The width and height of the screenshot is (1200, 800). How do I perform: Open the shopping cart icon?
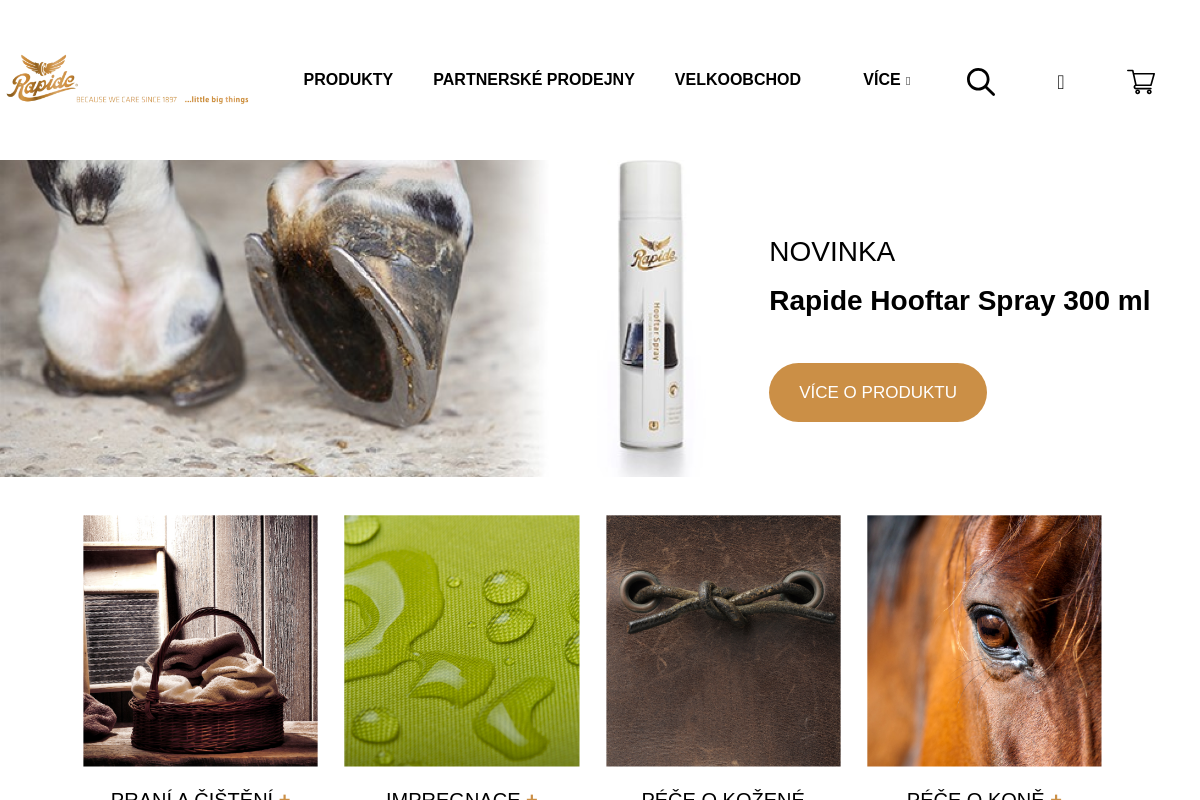pyautogui.click(x=1141, y=81)
